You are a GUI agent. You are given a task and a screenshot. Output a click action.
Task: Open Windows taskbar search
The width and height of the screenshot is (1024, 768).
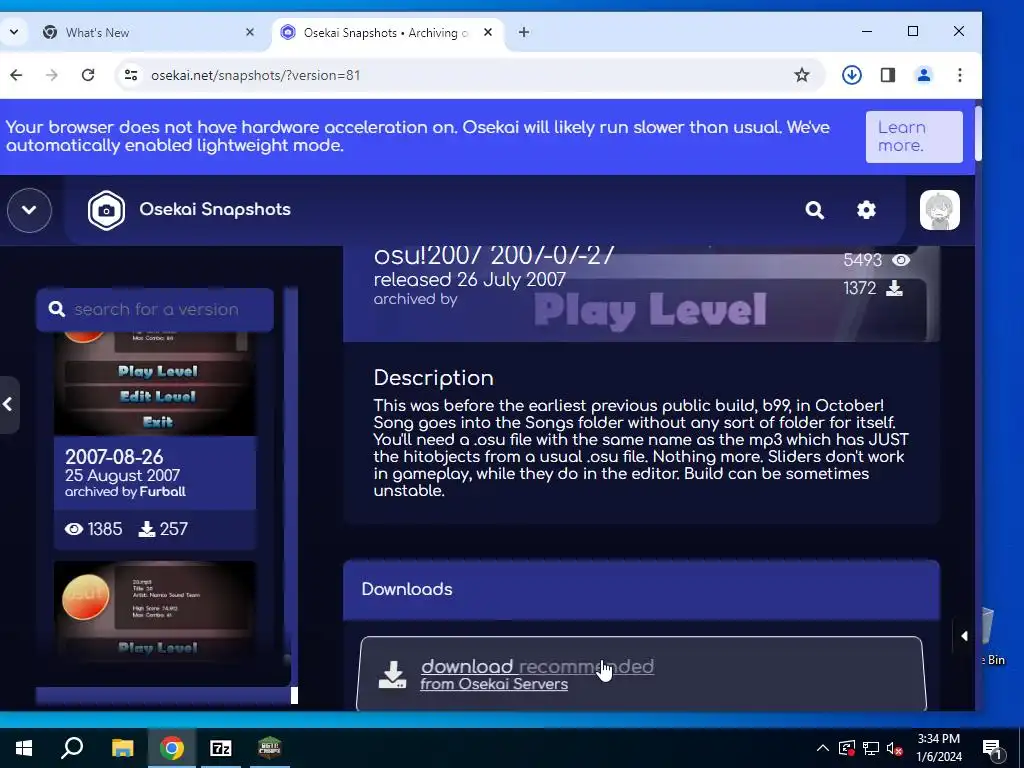tap(72, 748)
